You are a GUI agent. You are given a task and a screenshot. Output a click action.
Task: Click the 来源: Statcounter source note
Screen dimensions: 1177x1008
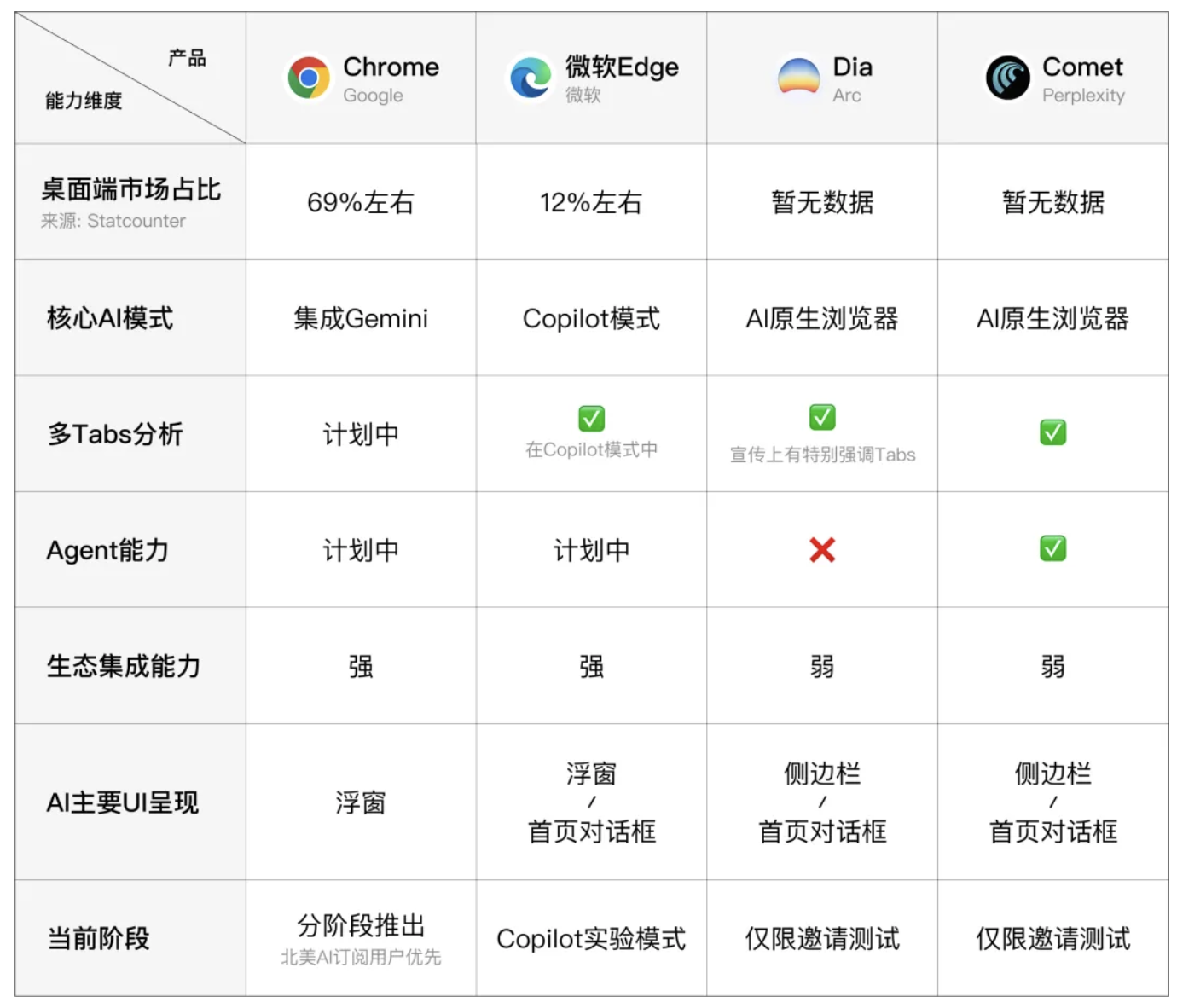[113, 221]
